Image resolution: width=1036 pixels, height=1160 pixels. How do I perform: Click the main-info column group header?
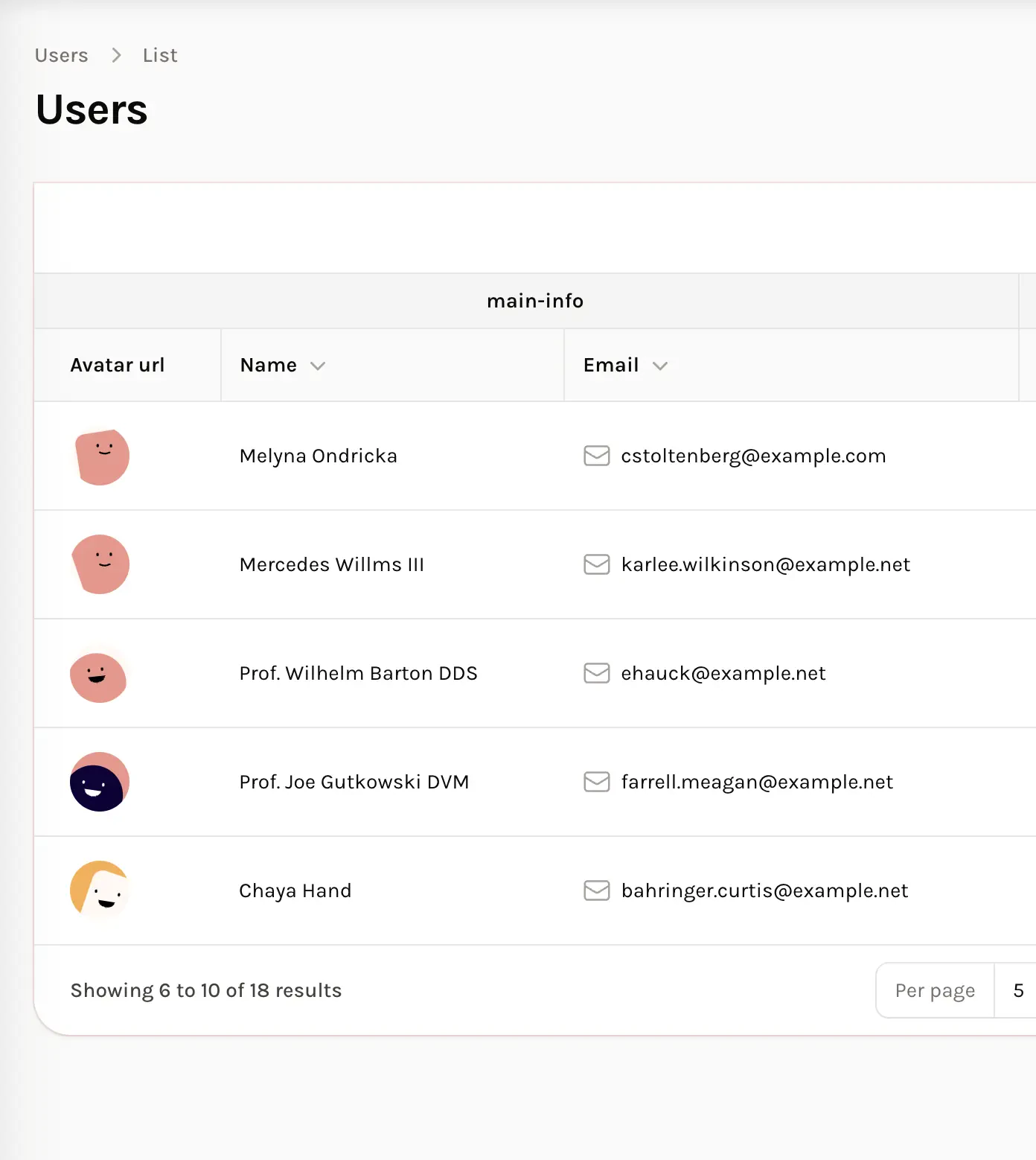tap(534, 301)
